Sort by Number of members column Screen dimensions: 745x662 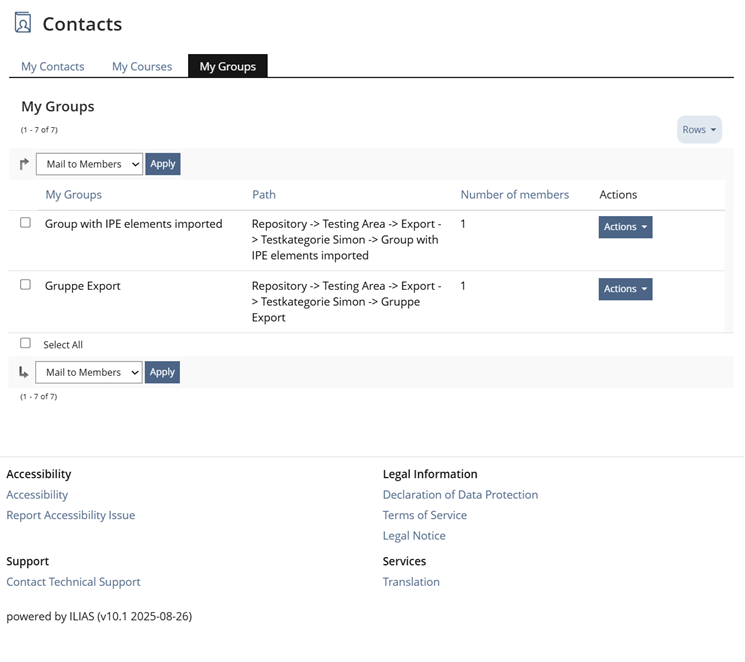[514, 194]
